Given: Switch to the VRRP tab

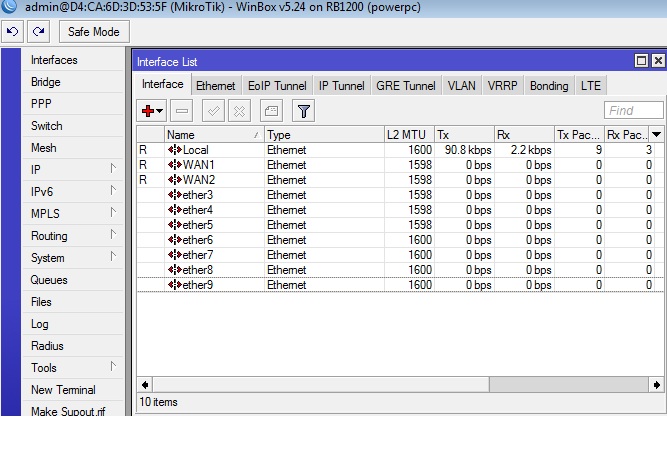Looking at the screenshot, I should pyautogui.click(x=502, y=86).
